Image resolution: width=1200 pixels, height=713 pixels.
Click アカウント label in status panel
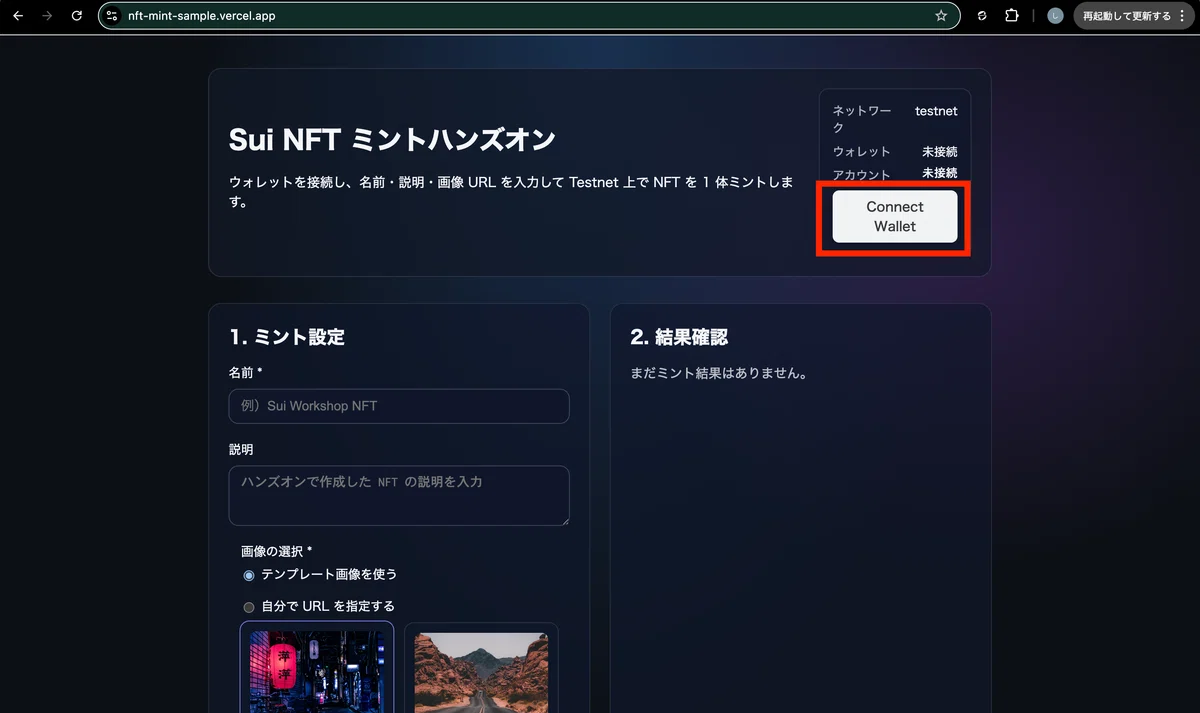pyautogui.click(x=861, y=175)
